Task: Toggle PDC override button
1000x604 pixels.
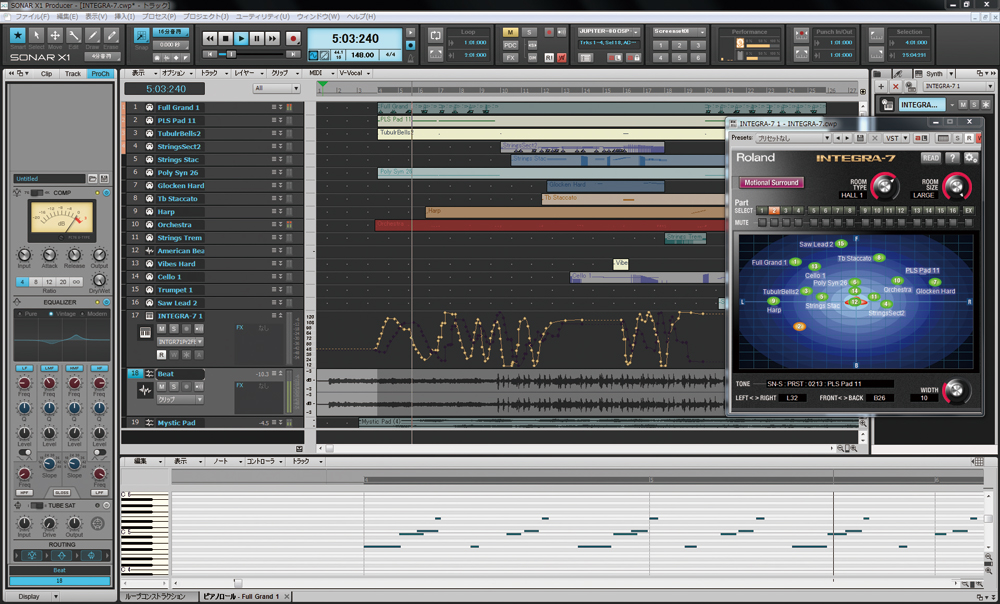Action: tap(510, 45)
